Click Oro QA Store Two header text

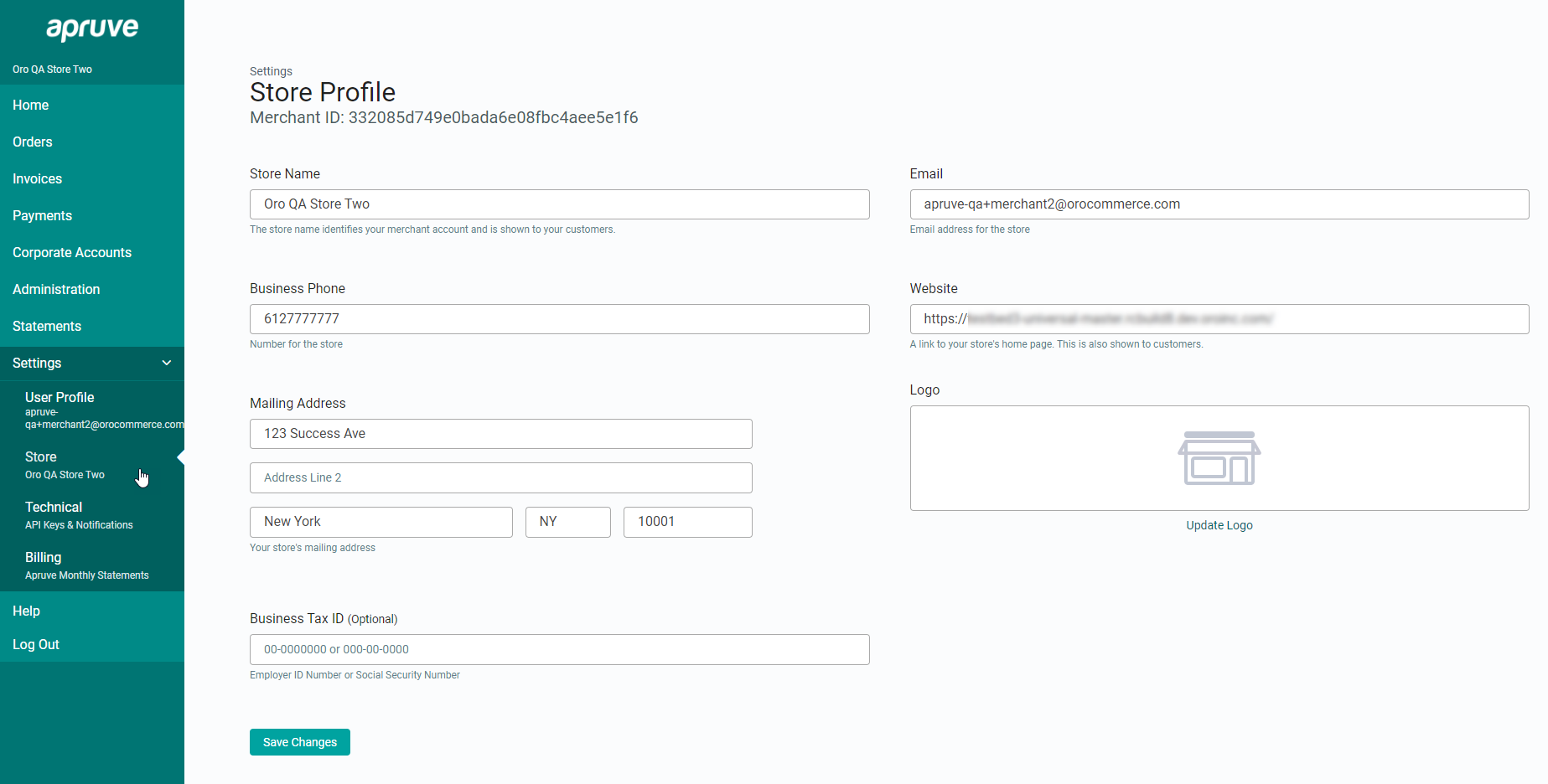tap(52, 70)
